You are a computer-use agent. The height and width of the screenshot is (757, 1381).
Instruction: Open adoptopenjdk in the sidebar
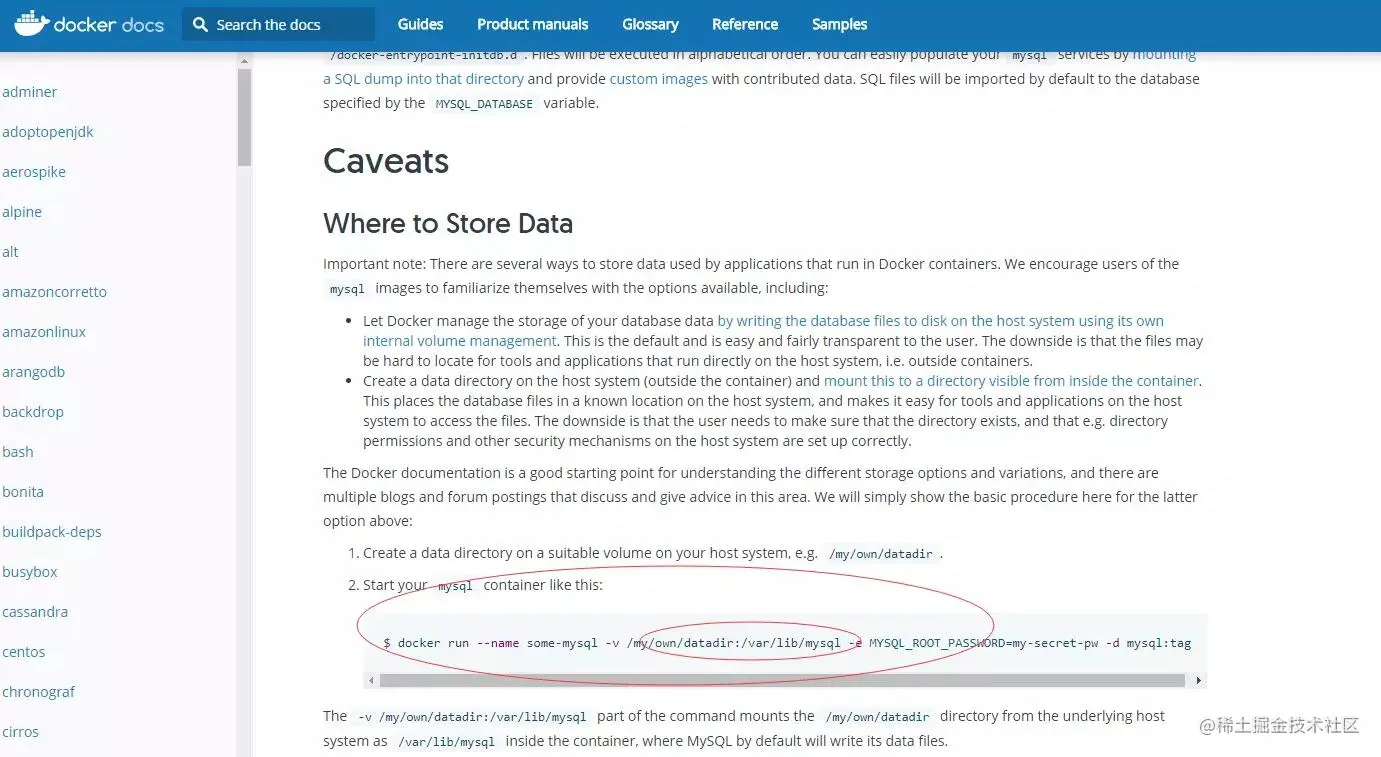click(x=48, y=132)
